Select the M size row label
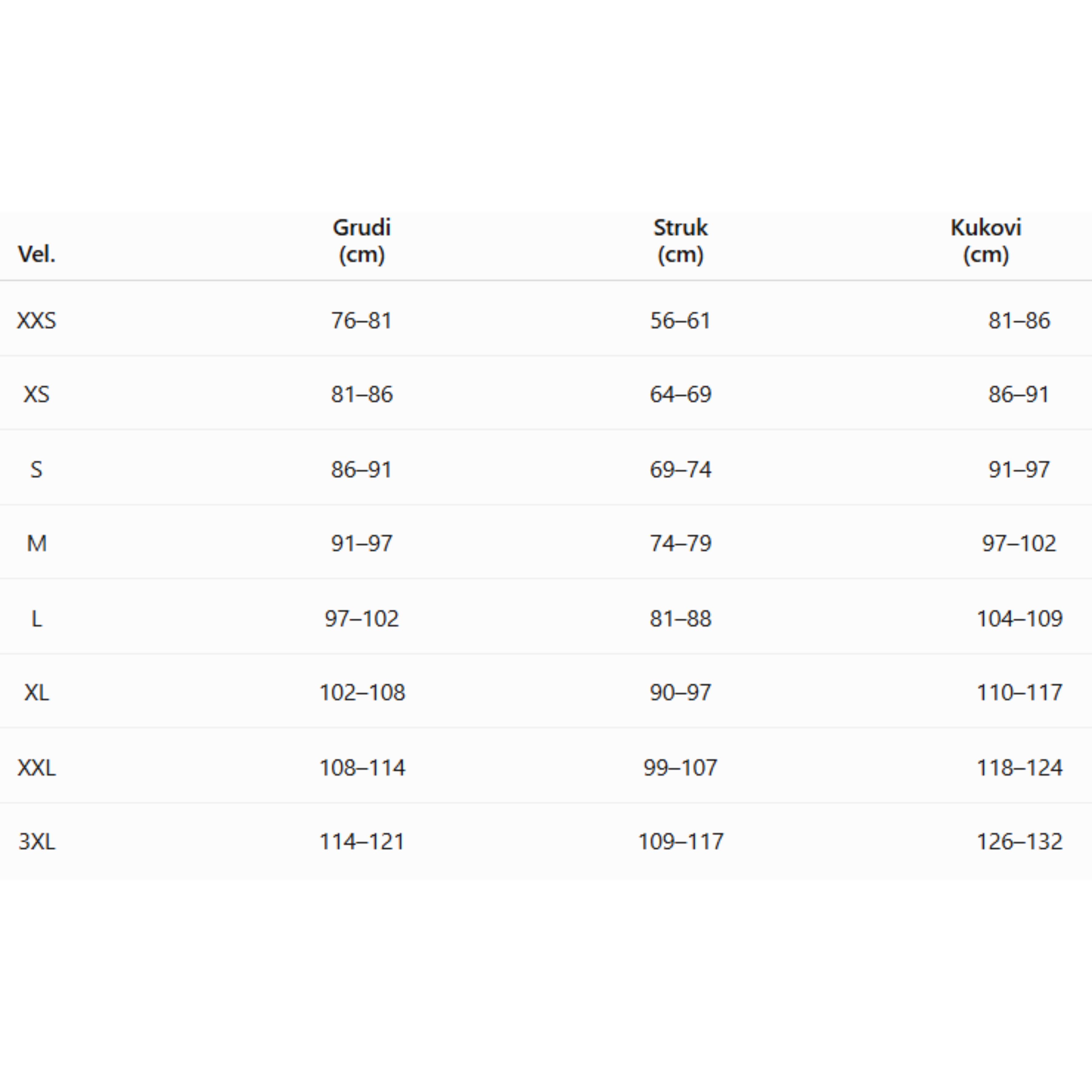This screenshot has height=1092, width=1092. 37,543
